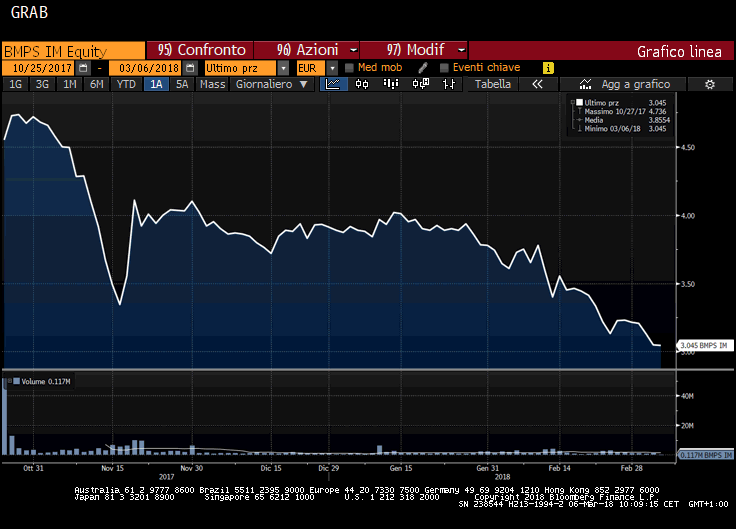The image size is (736, 529).
Task: Select the 6M range tab
Action: 97,84
